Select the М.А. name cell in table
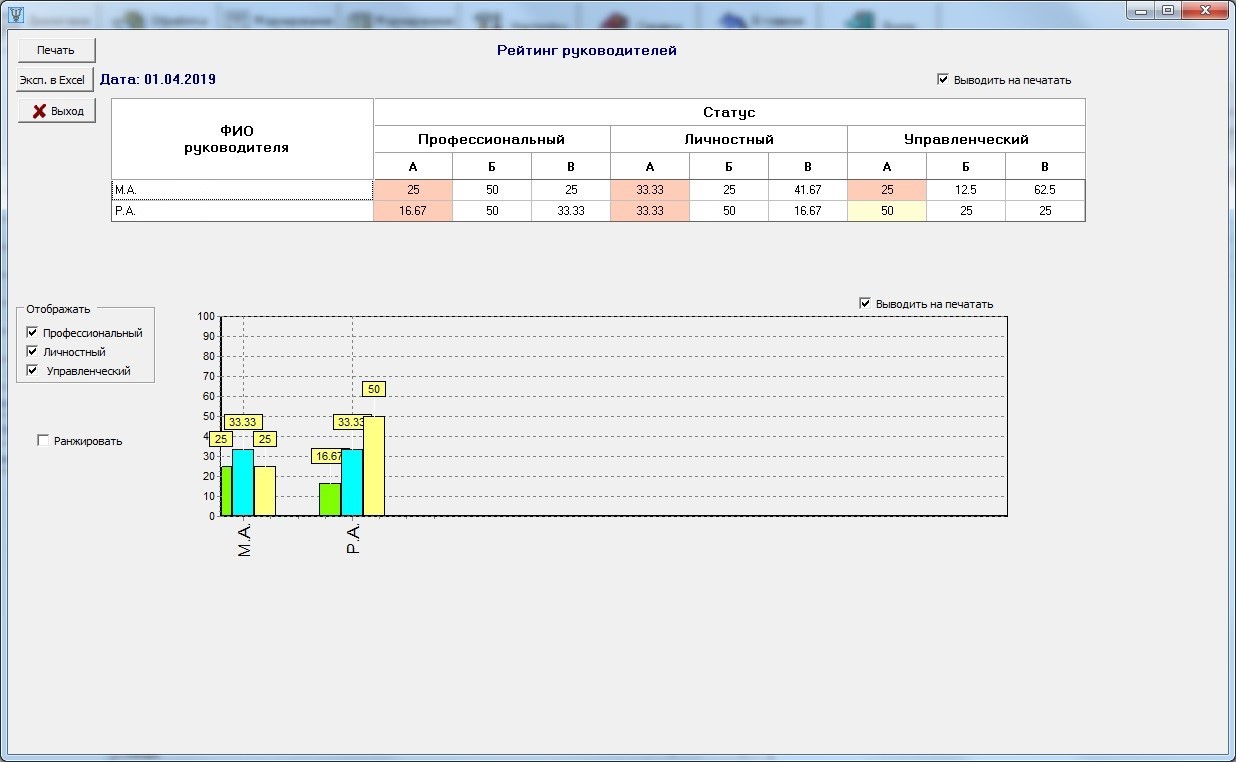1236x762 pixels. point(242,190)
